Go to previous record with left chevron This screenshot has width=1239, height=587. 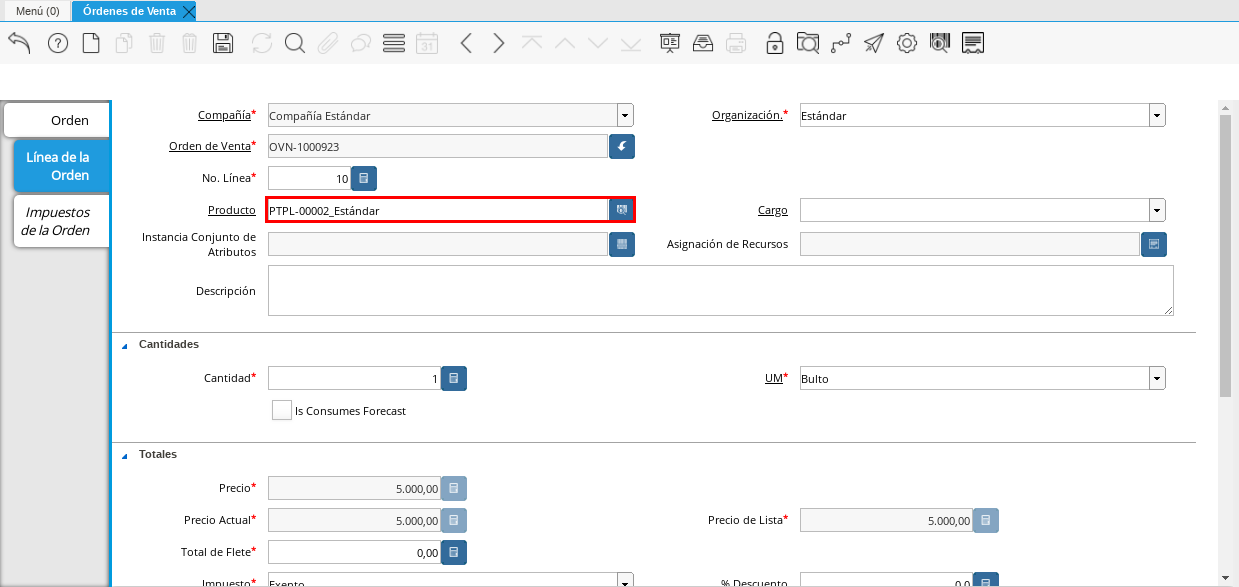pos(465,43)
